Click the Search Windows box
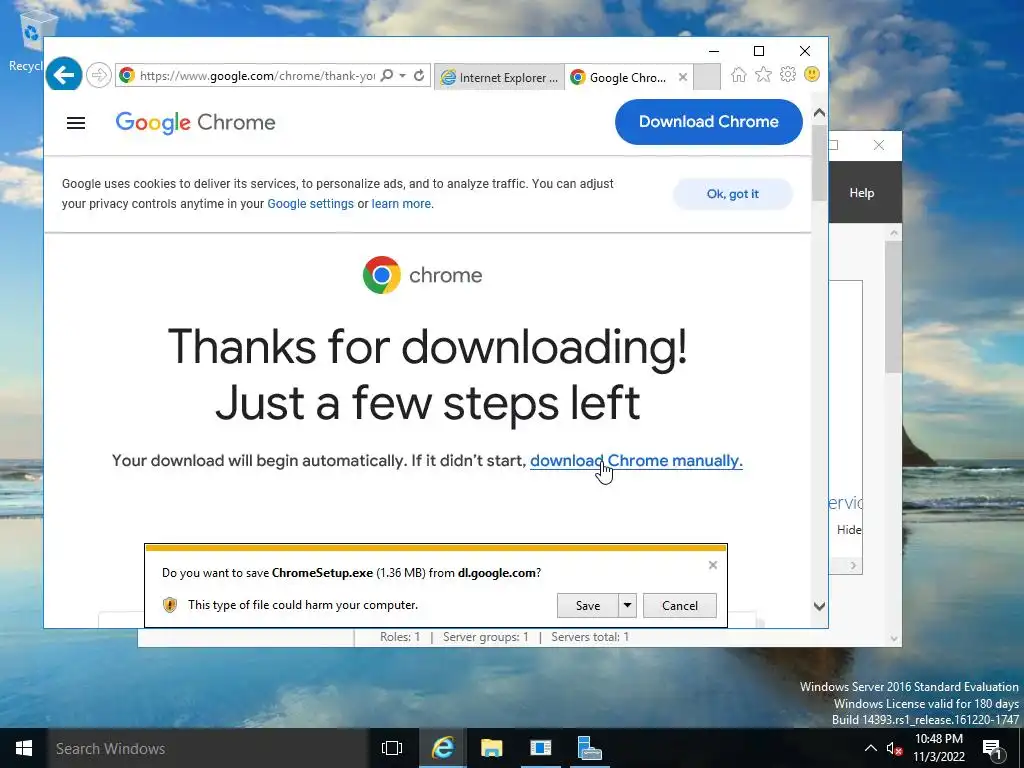Image resolution: width=1024 pixels, height=768 pixels. (x=208, y=748)
